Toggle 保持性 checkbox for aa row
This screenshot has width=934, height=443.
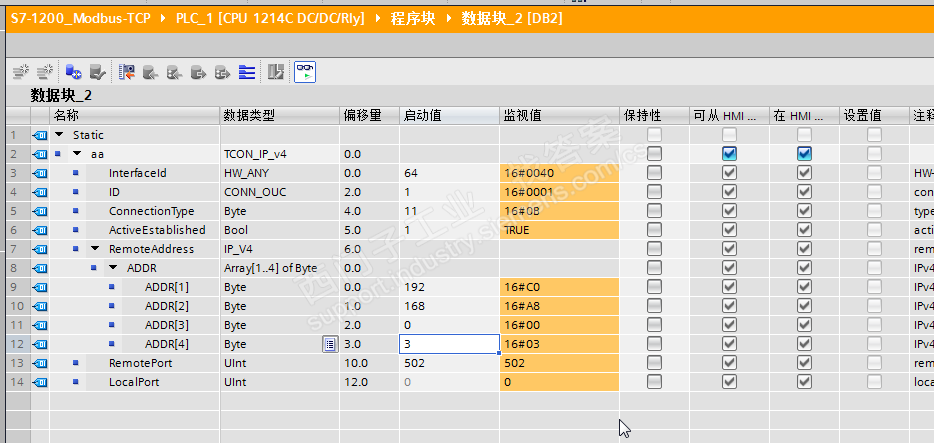tap(654, 154)
